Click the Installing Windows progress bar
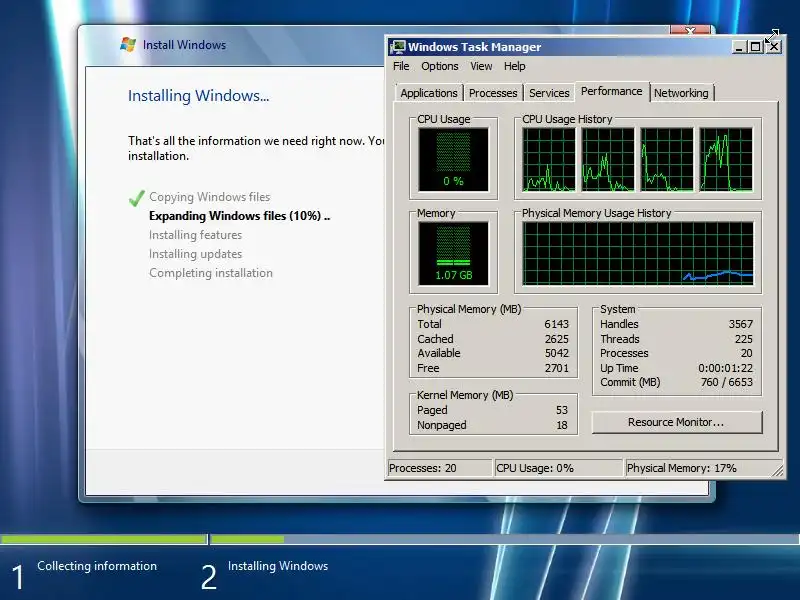Screen dimensions: 800x600 click(x=505, y=539)
